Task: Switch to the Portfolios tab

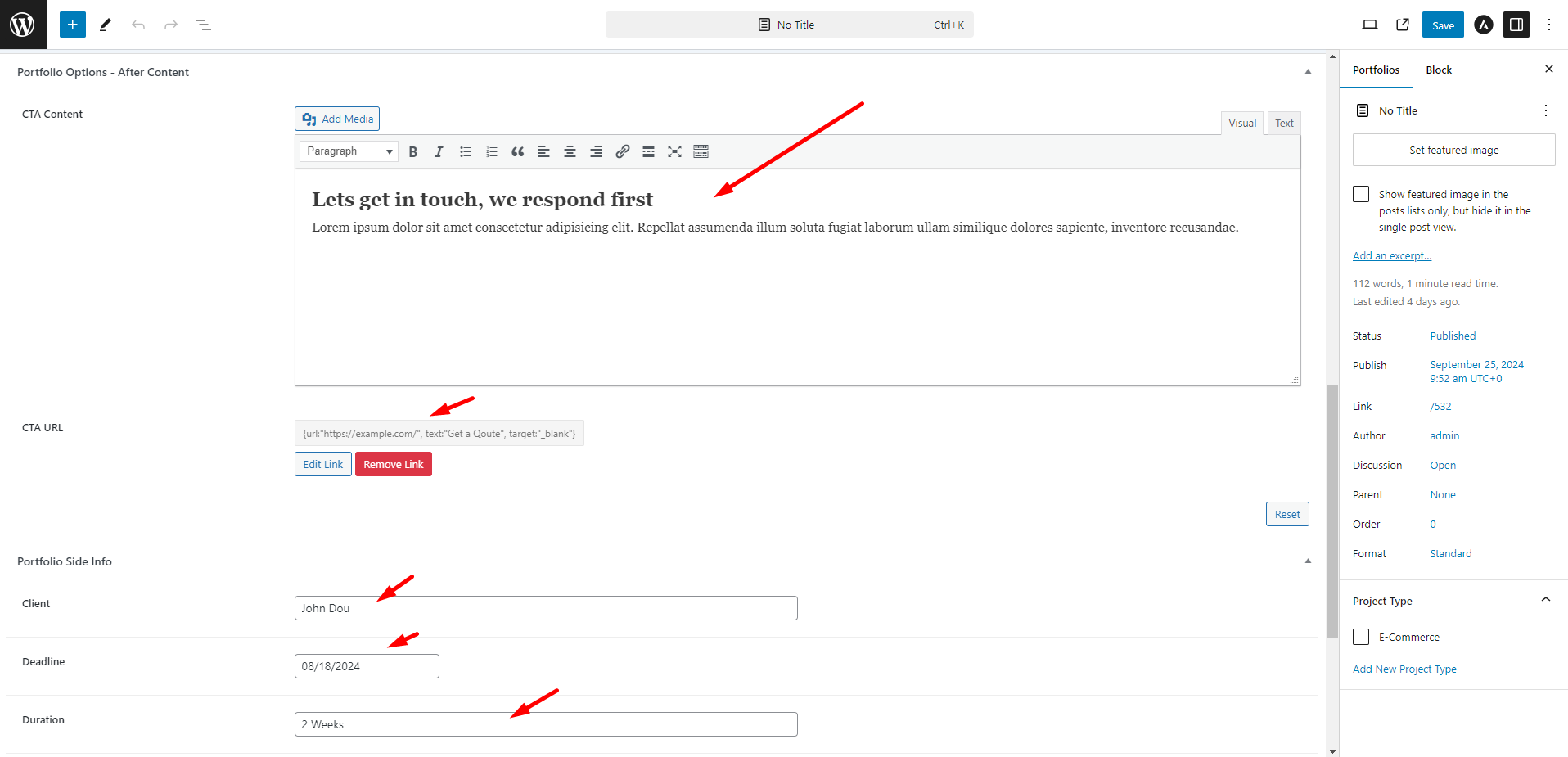Action: coord(1376,70)
